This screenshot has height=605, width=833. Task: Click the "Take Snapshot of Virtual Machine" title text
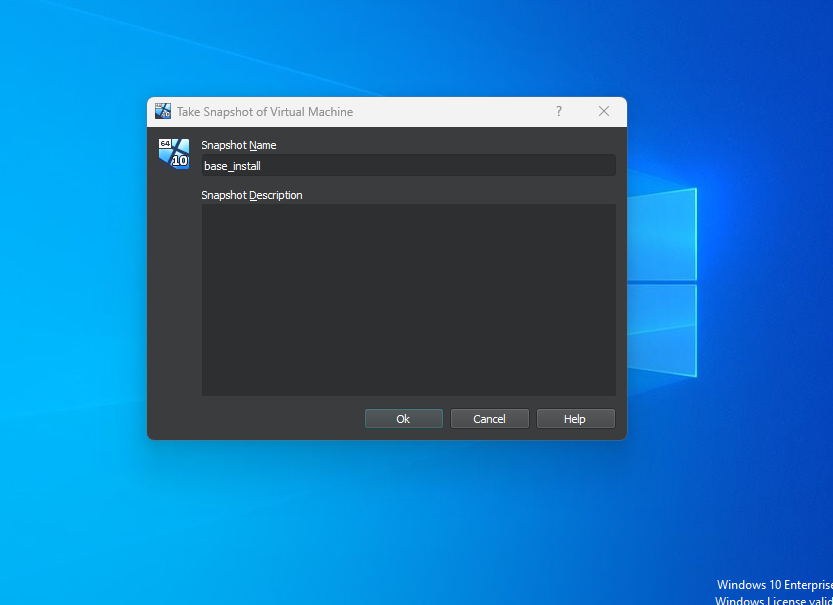(x=265, y=112)
